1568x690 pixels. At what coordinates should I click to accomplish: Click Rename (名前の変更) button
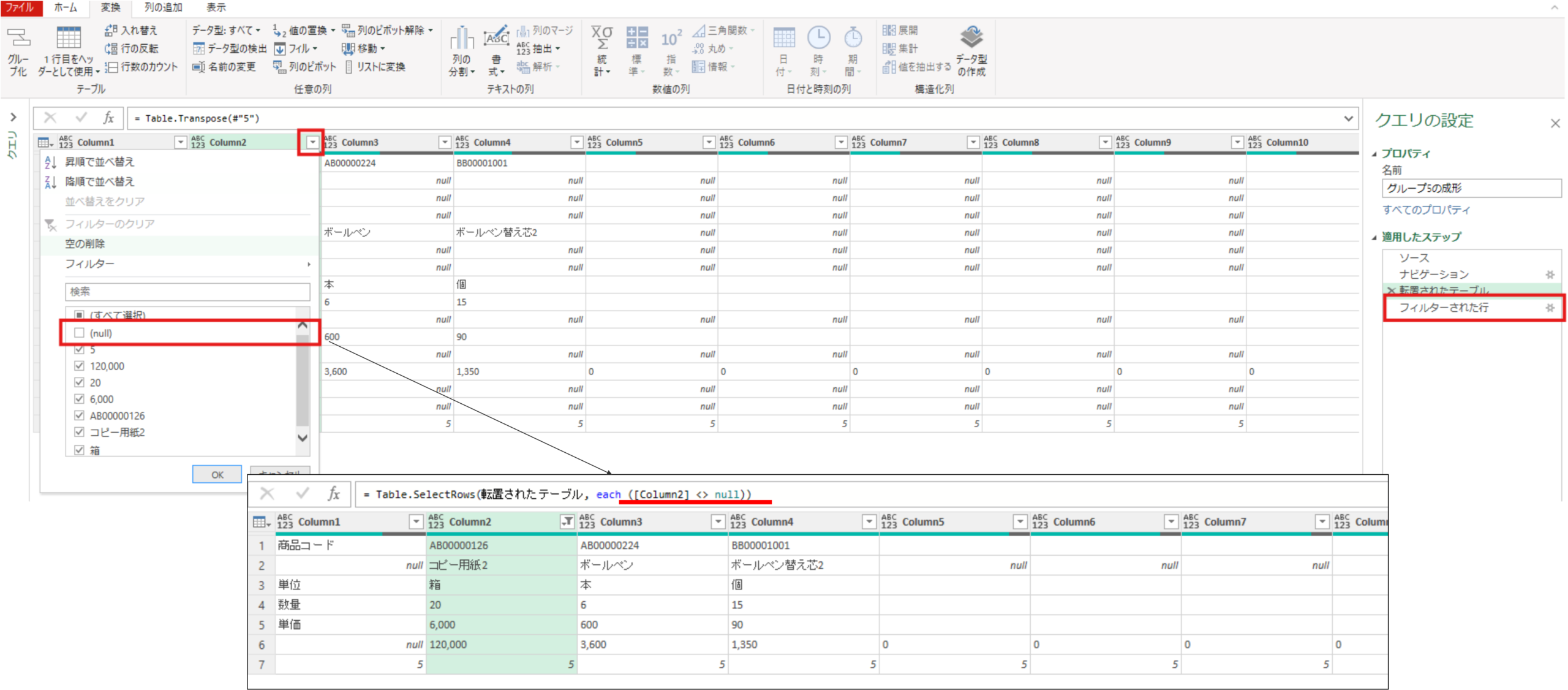coord(224,67)
